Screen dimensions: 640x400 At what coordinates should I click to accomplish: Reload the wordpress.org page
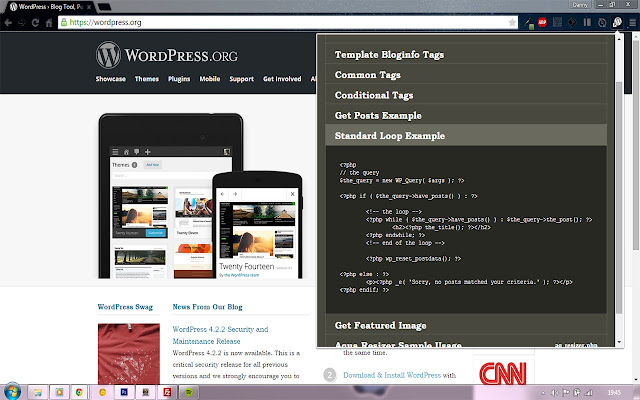tap(36, 22)
